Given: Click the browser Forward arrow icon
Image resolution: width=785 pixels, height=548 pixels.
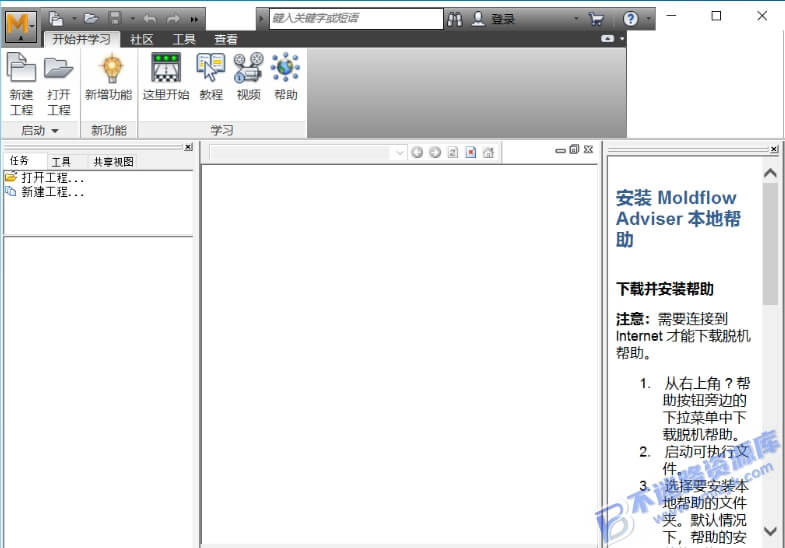Looking at the screenshot, I should pos(435,152).
